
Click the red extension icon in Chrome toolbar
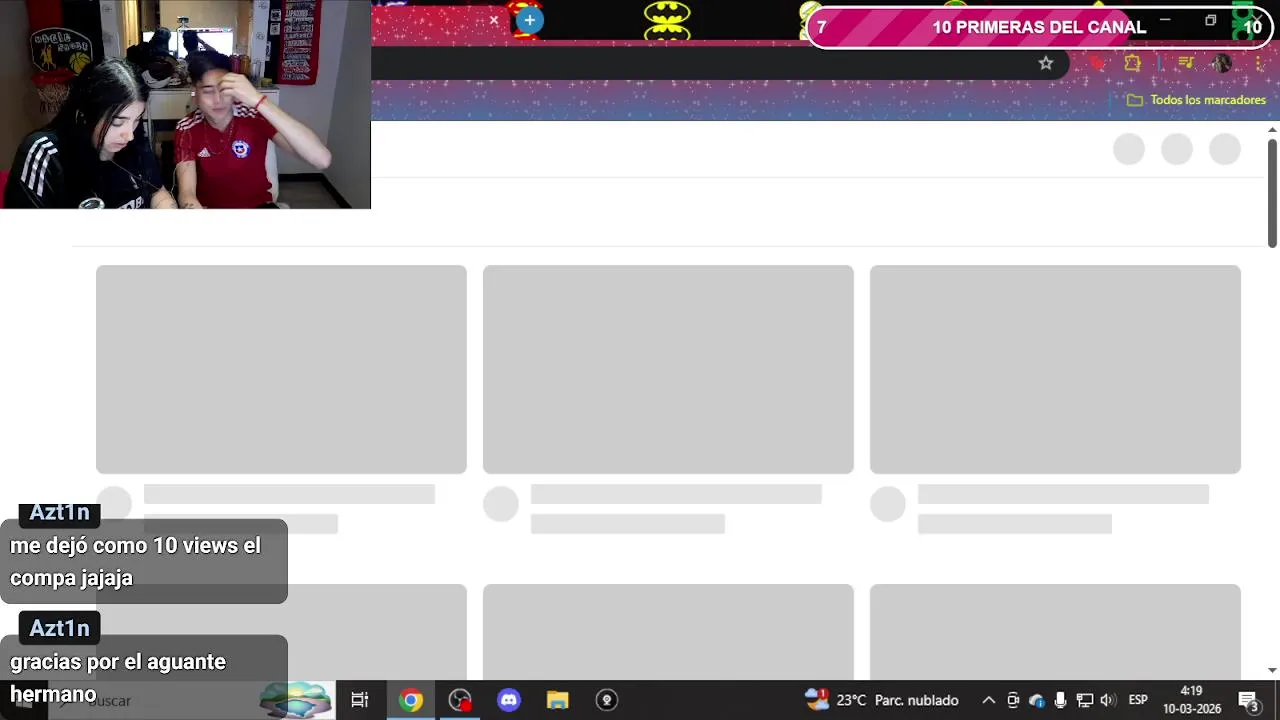tap(1098, 63)
